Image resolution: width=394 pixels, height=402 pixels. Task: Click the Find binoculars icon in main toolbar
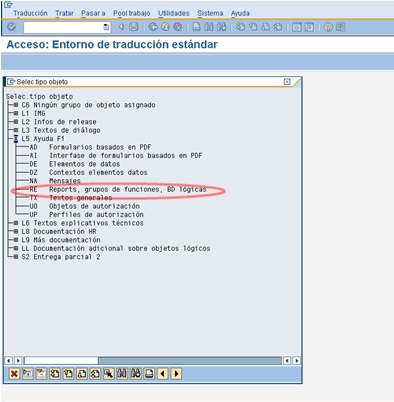point(209,27)
